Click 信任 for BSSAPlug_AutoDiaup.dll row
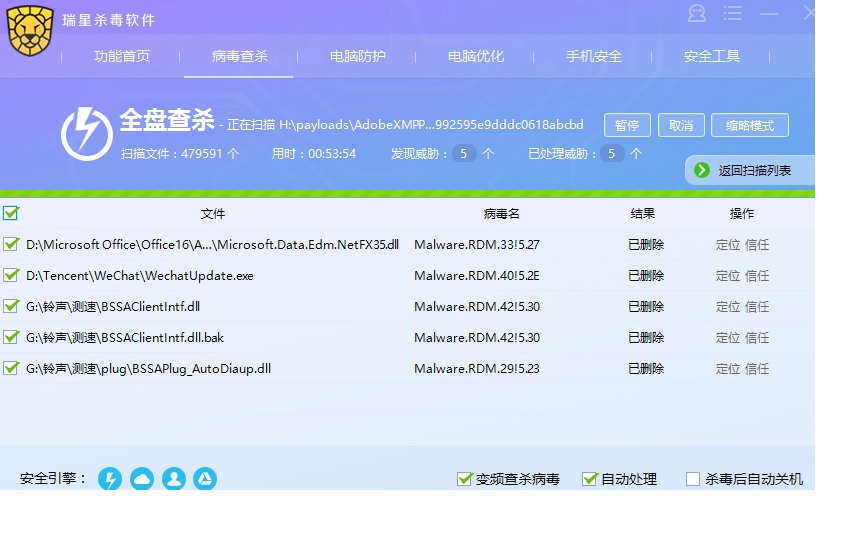Viewport: 864px width, 540px height. click(757, 369)
